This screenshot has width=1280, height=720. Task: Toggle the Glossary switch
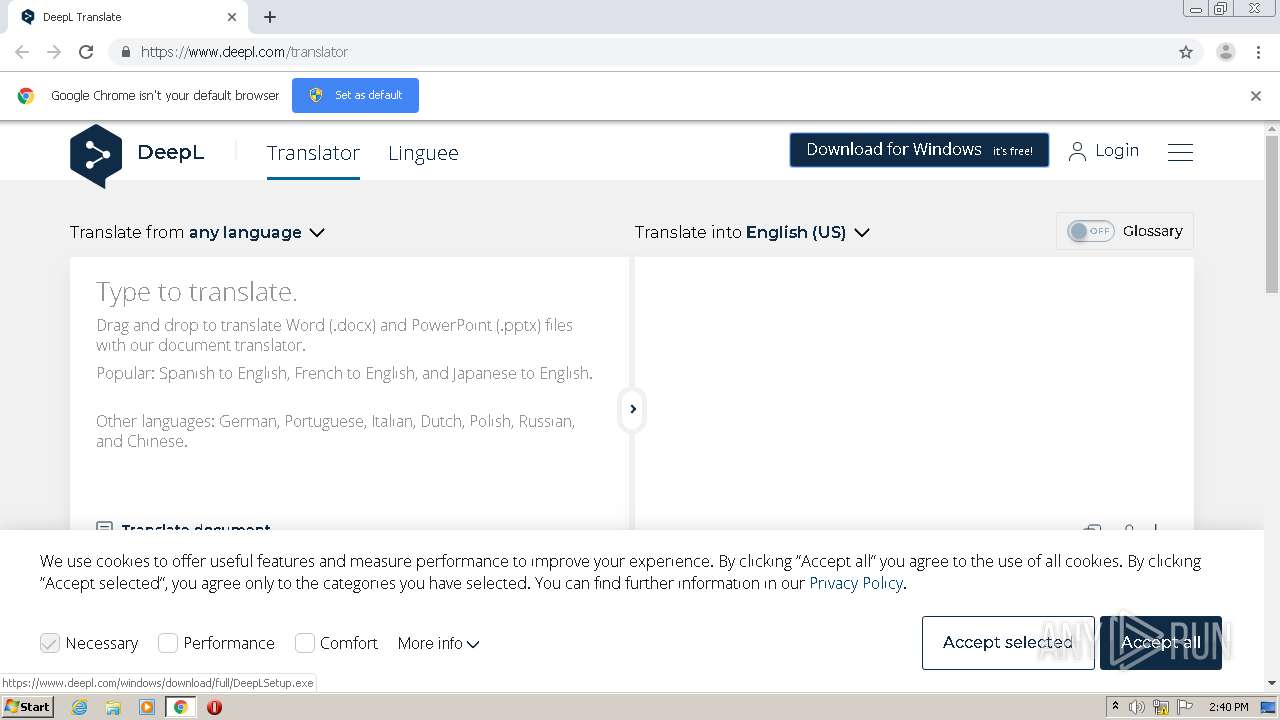pyautogui.click(x=1090, y=231)
